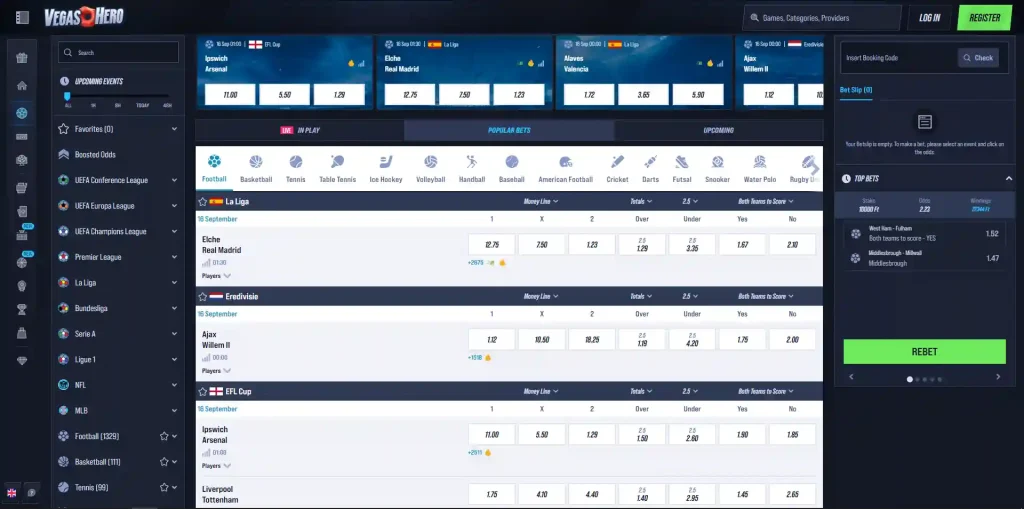1024x509 pixels.
Task: Expand Players under Ajax Willem II
Action: [x=216, y=370]
